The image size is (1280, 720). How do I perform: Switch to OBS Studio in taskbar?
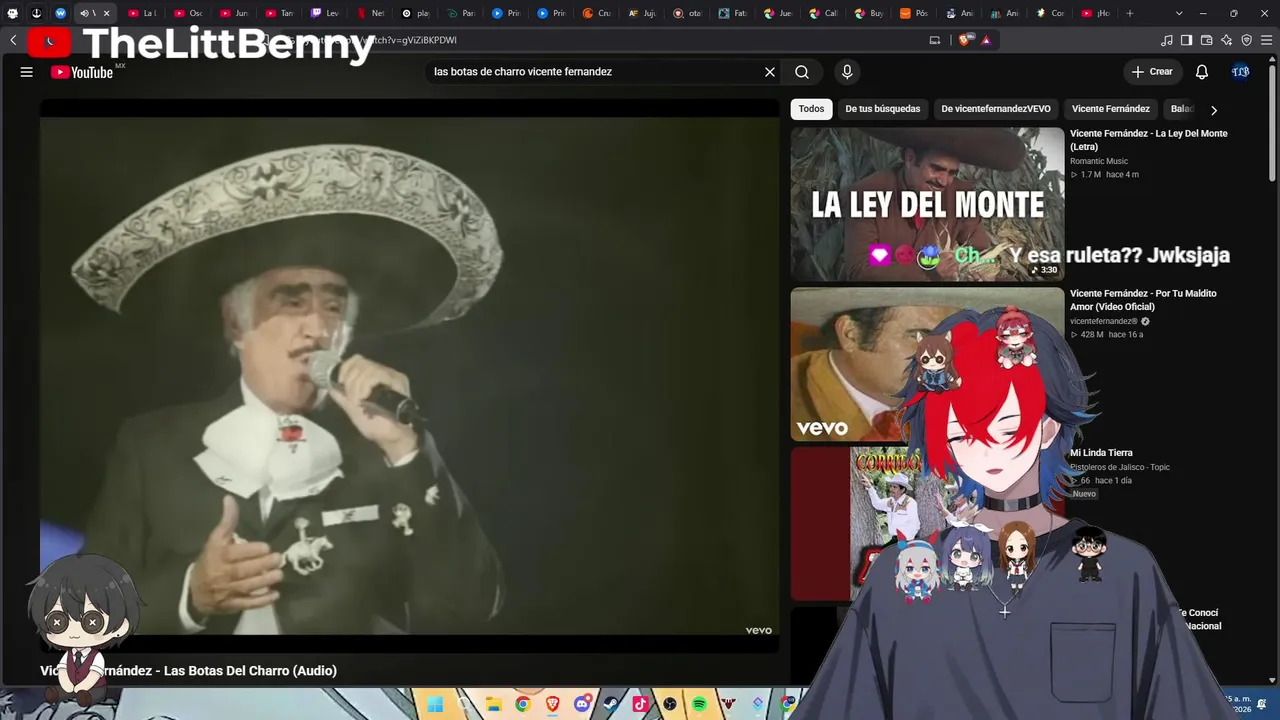(670, 705)
